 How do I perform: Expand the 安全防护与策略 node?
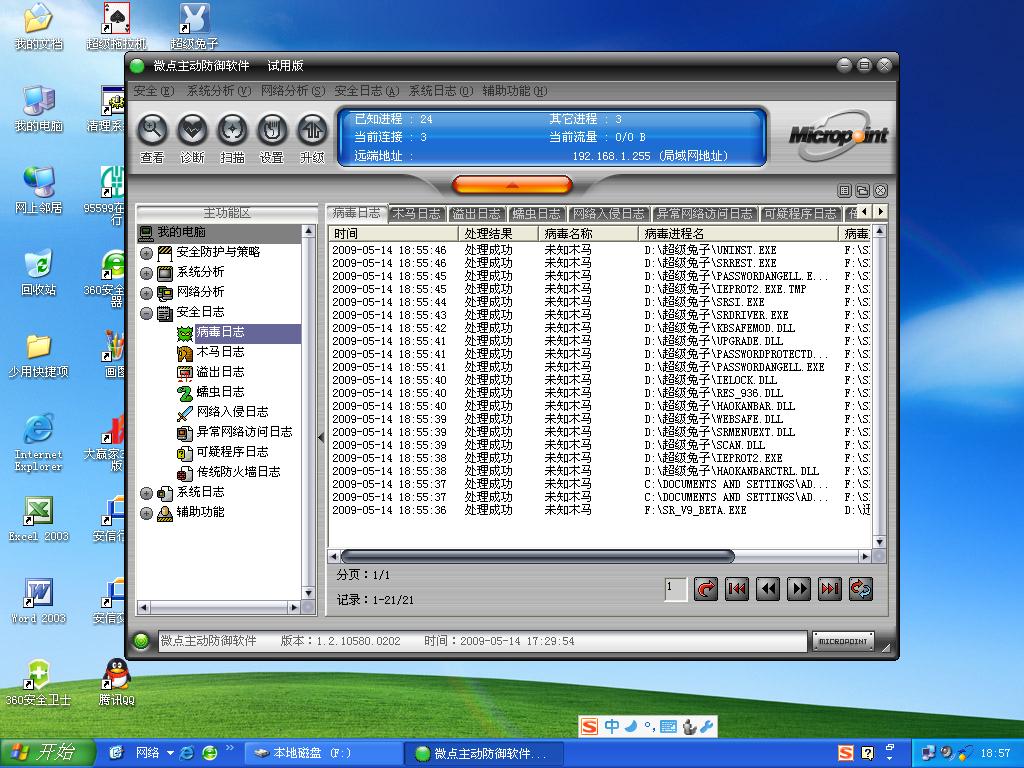pos(146,253)
